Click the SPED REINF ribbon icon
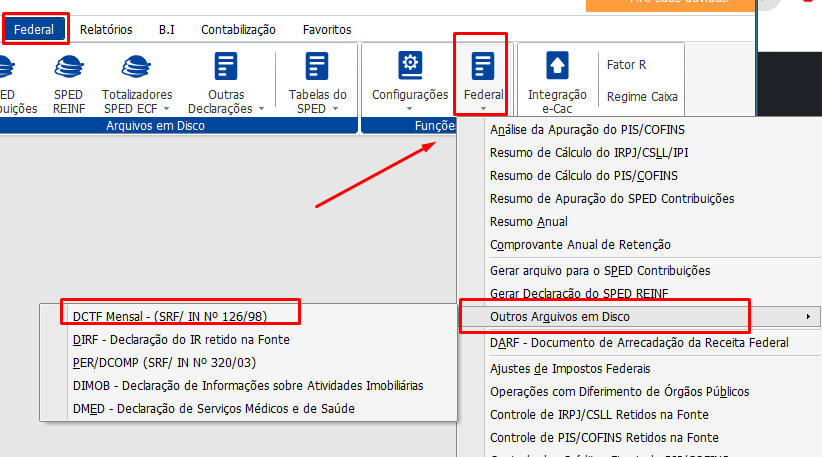The height and width of the screenshot is (457, 822). click(68, 68)
